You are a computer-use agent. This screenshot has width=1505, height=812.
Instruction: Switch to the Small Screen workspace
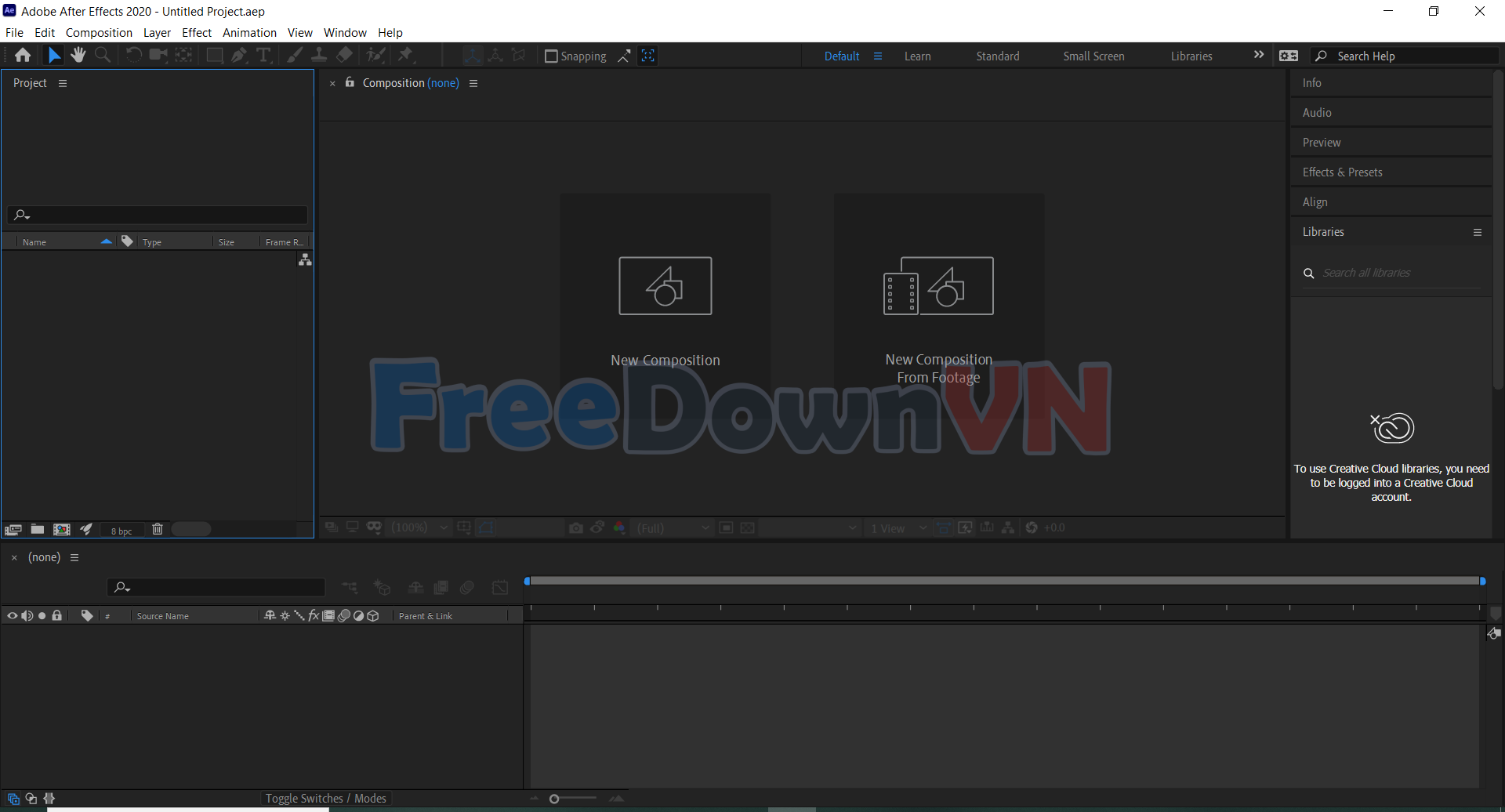pyautogui.click(x=1093, y=56)
